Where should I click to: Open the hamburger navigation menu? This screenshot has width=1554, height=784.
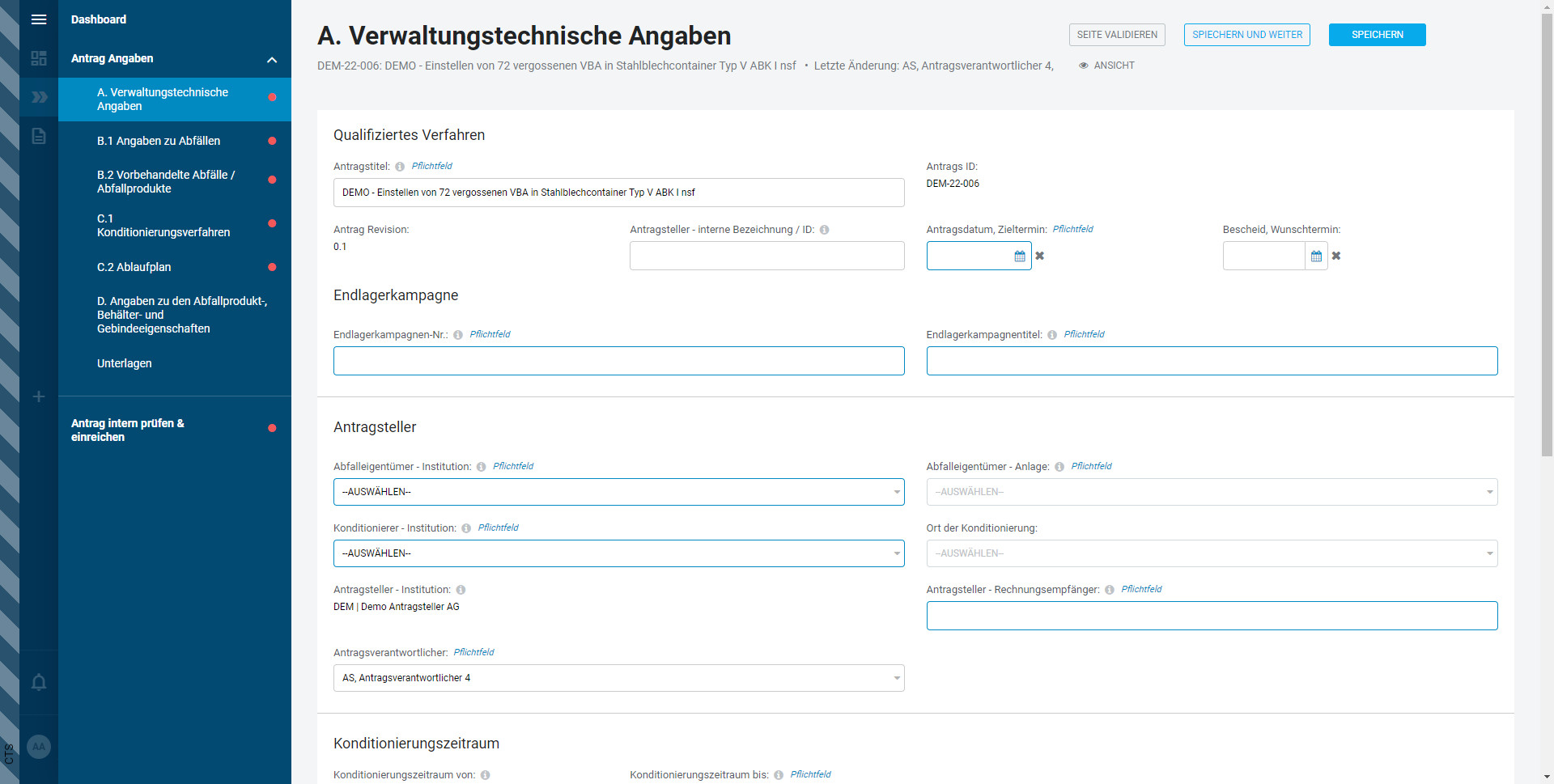pos(38,19)
